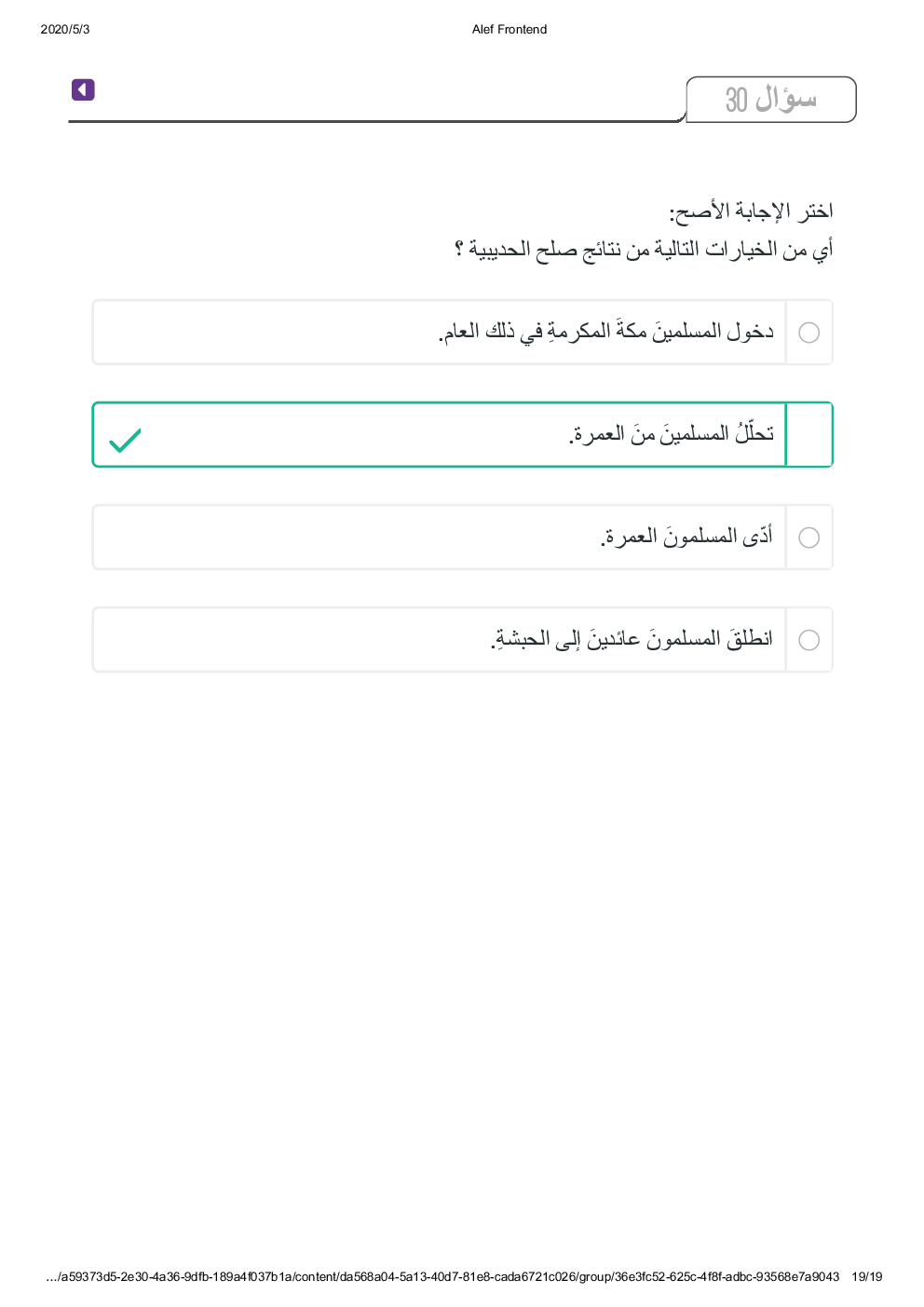924x1307 pixels.
Task: Click answer text تحلّل المسلمين من العمرة
Action: pyautogui.click(x=672, y=434)
